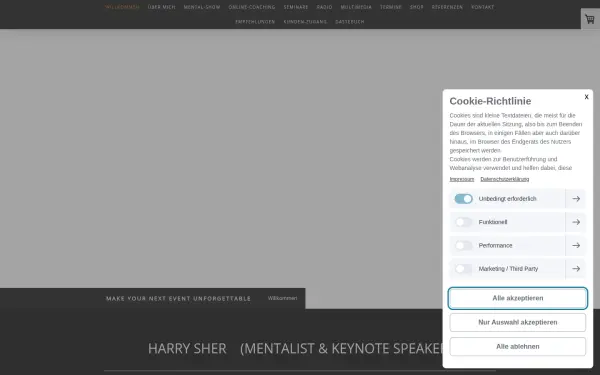The height and width of the screenshot is (375, 600).
Task: Expand Marketing / Third Party details arrow
Action: point(576,269)
